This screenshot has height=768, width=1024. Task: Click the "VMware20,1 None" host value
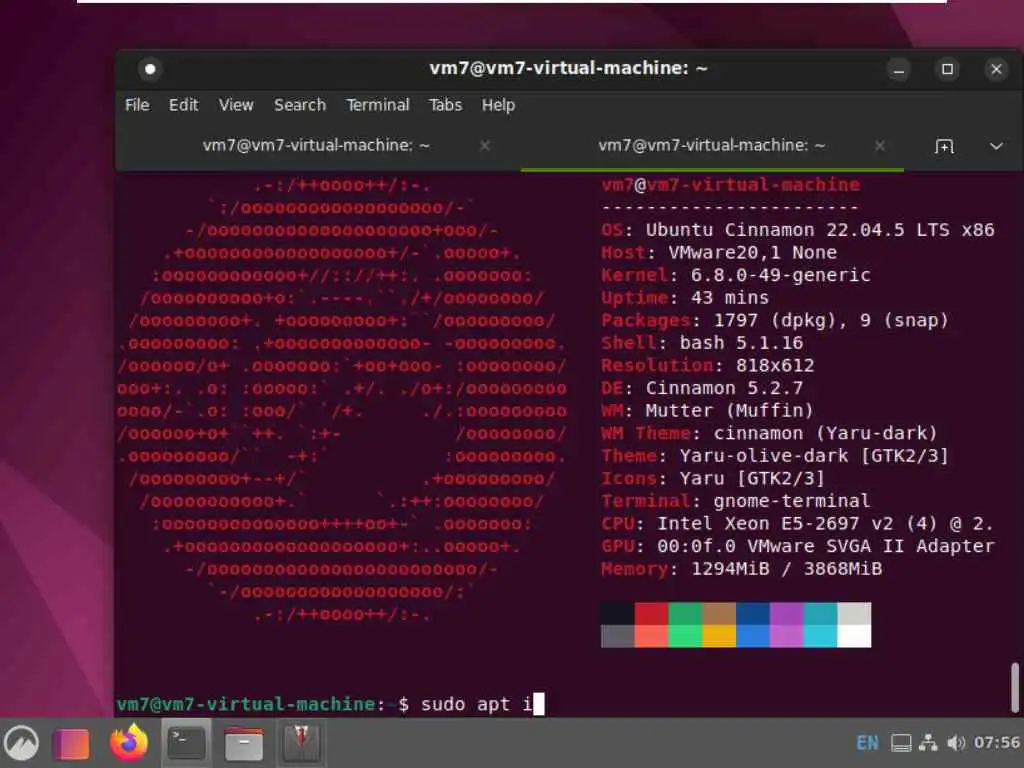(752, 253)
